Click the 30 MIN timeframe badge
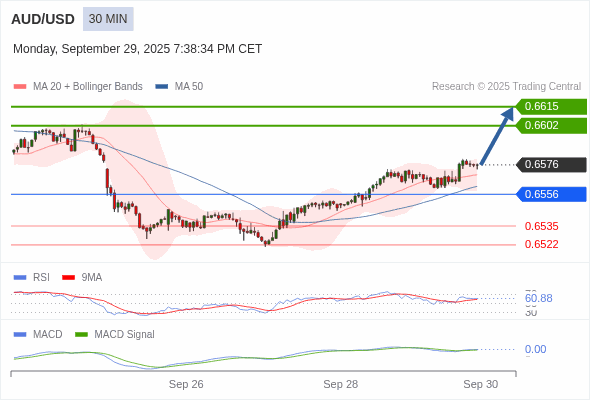590x400 pixels. (108, 19)
